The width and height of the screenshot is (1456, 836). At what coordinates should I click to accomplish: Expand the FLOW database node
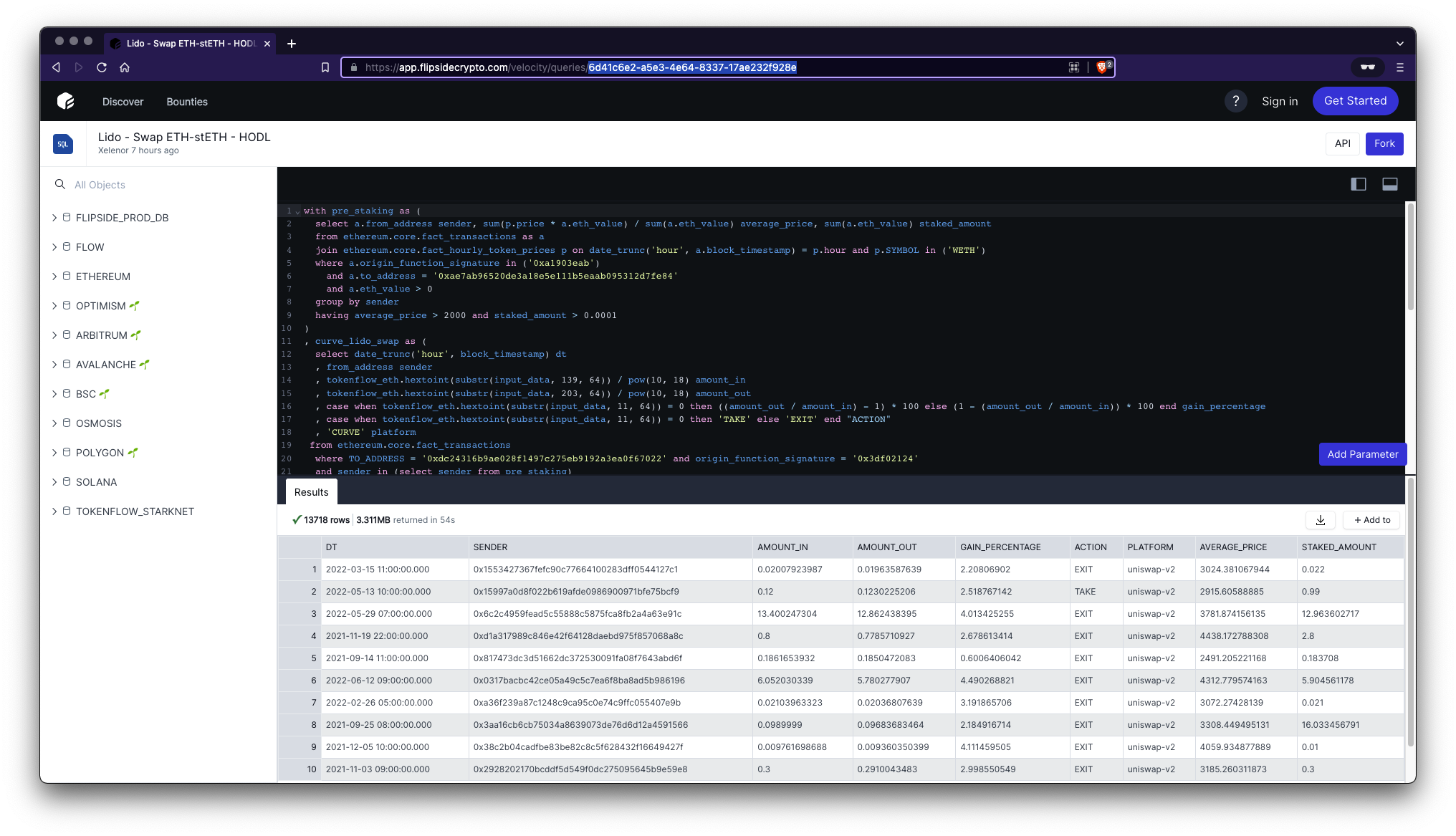click(54, 246)
